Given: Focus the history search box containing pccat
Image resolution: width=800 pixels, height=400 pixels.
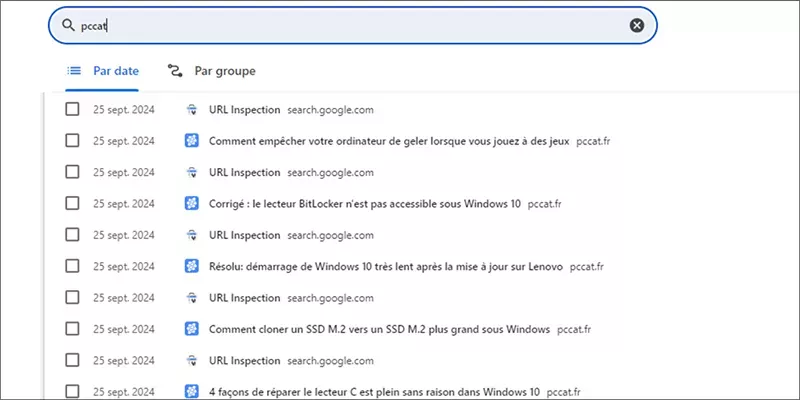Looking at the screenshot, I should click(x=353, y=25).
